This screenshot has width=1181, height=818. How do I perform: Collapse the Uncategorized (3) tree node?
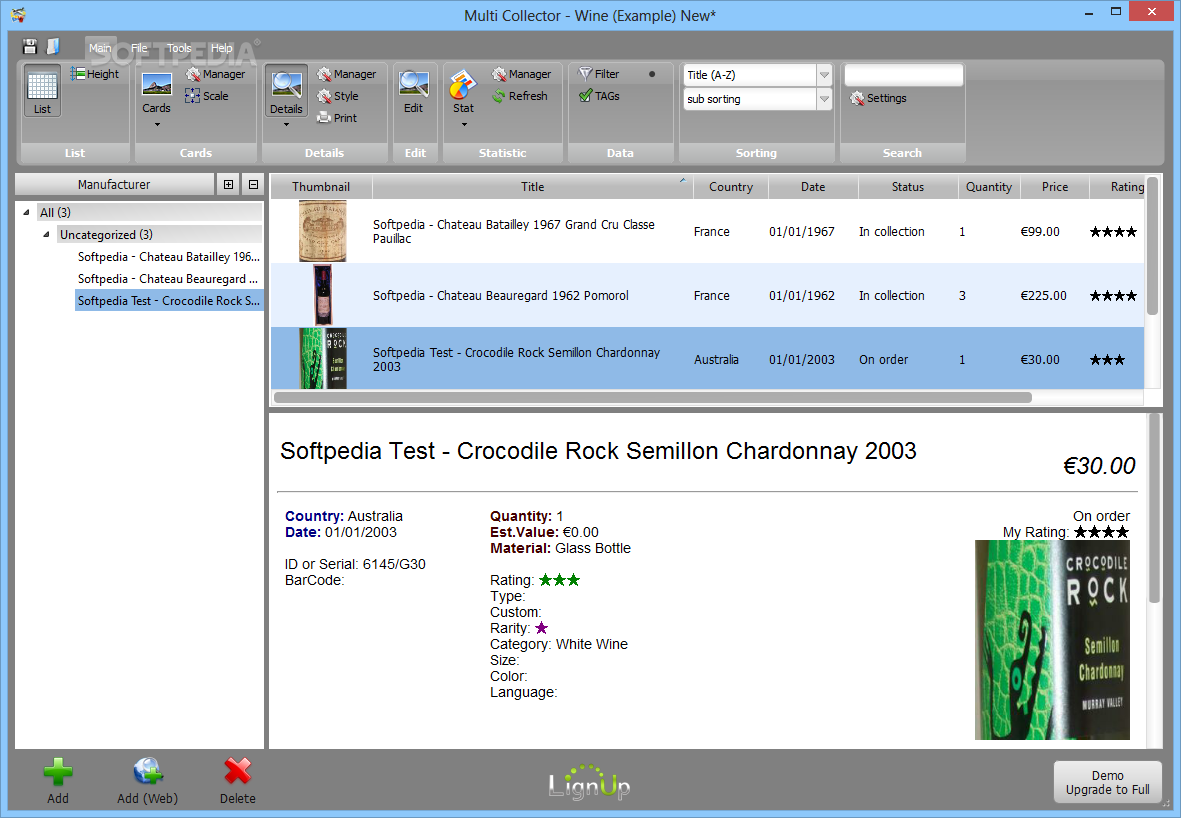click(x=47, y=234)
